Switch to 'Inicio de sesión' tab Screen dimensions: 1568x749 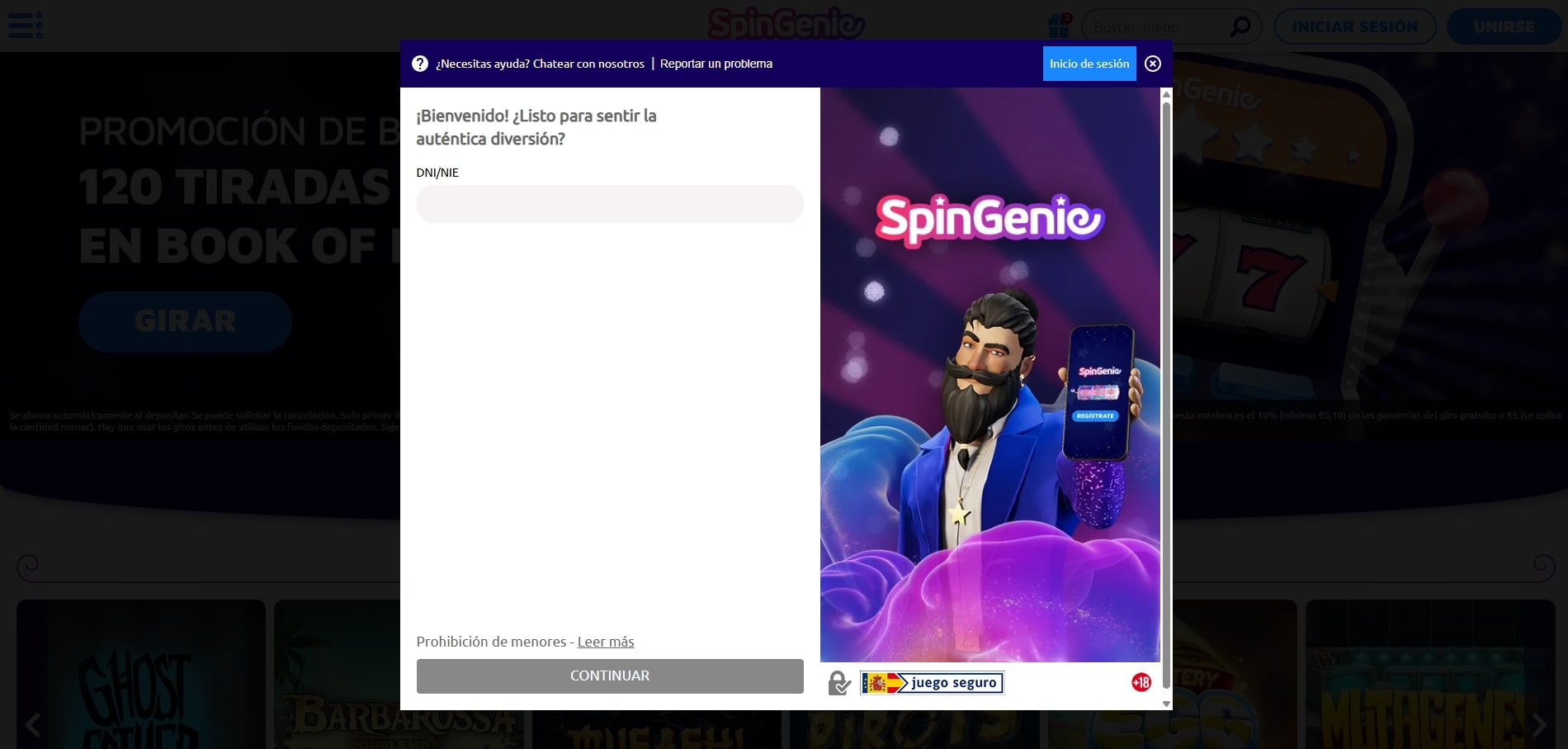pyautogui.click(x=1089, y=64)
